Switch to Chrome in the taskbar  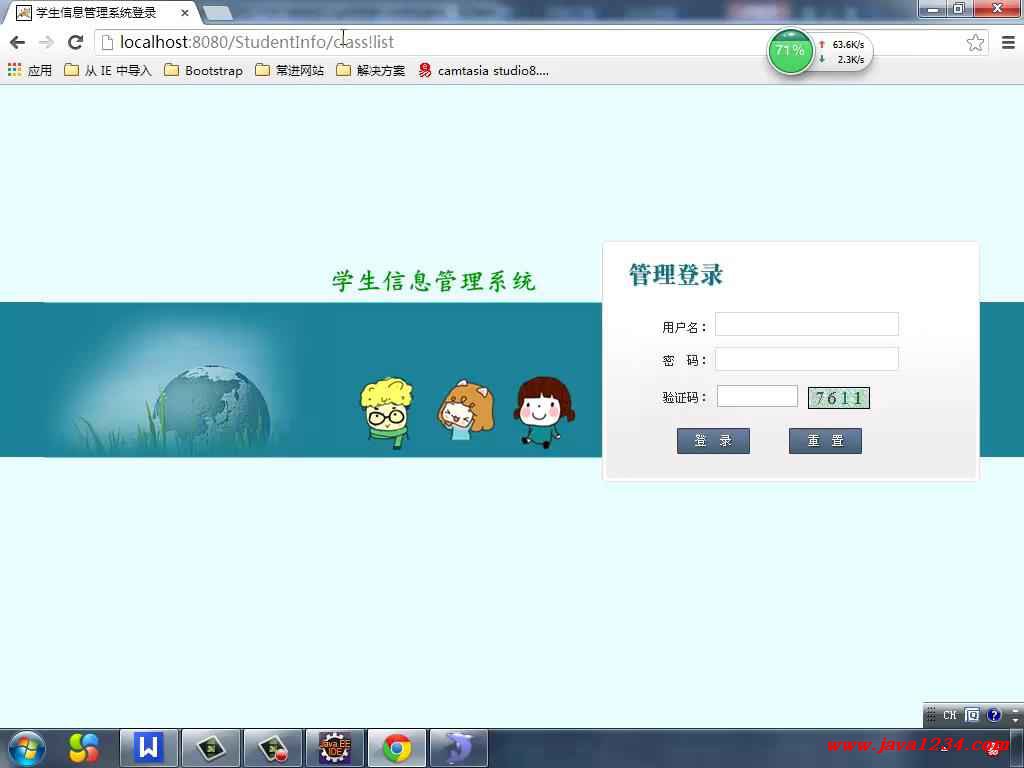click(x=397, y=748)
